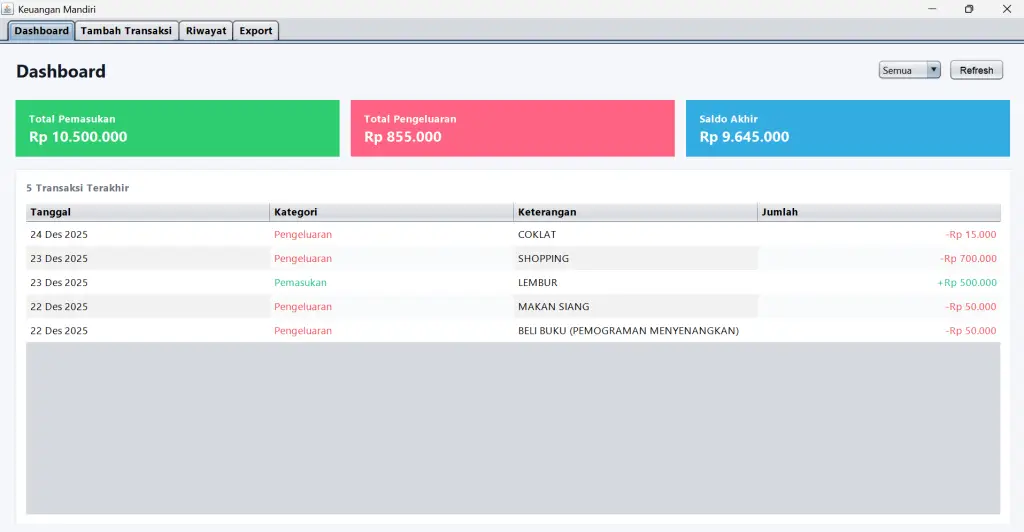Click the Kategori column header
1024x532 pixels.
(x=391, y=212)
